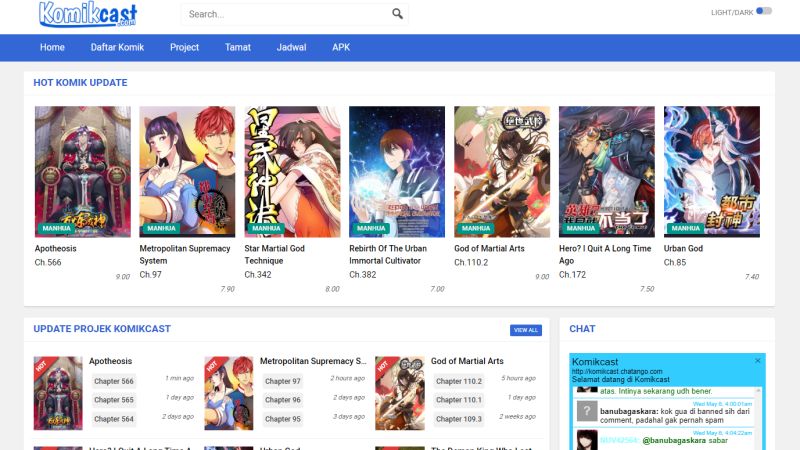Open Rebirth Of The Urban Immortal Cultivator cover

click(x=397, y=171)
